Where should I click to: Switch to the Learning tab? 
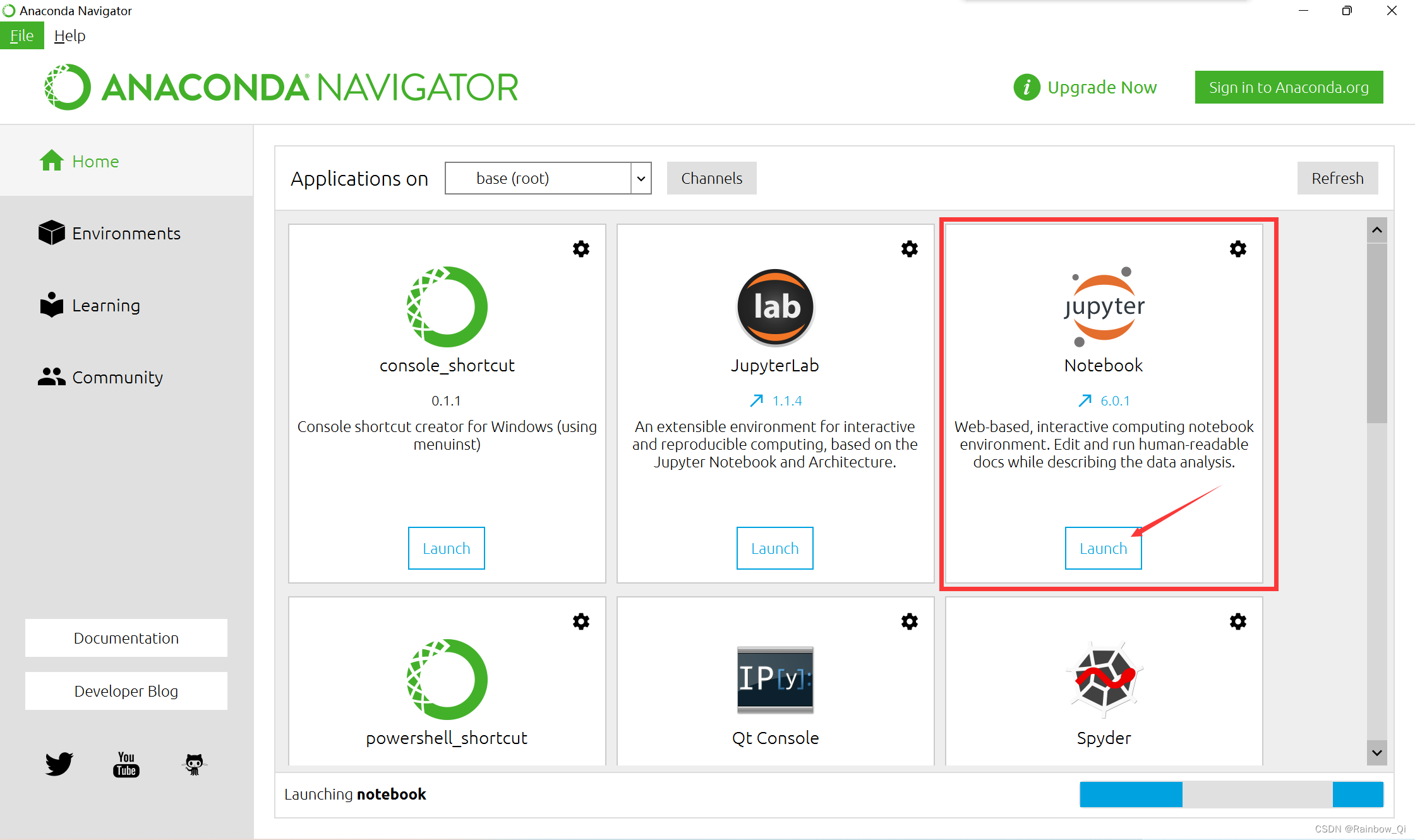coord(126,305)
